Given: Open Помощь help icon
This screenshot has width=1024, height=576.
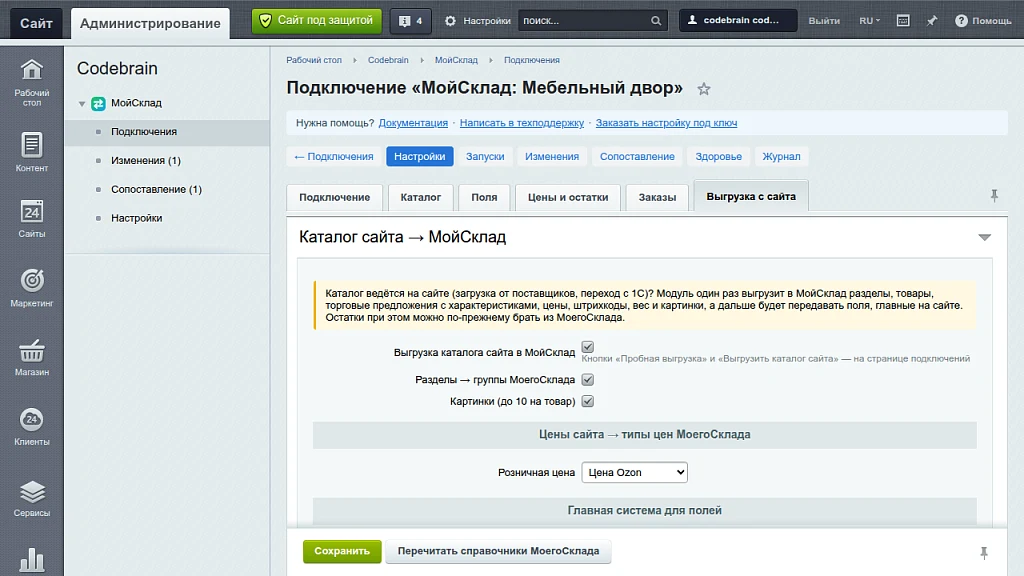Looking at the screenshot, I should click(x=983, y=21).
